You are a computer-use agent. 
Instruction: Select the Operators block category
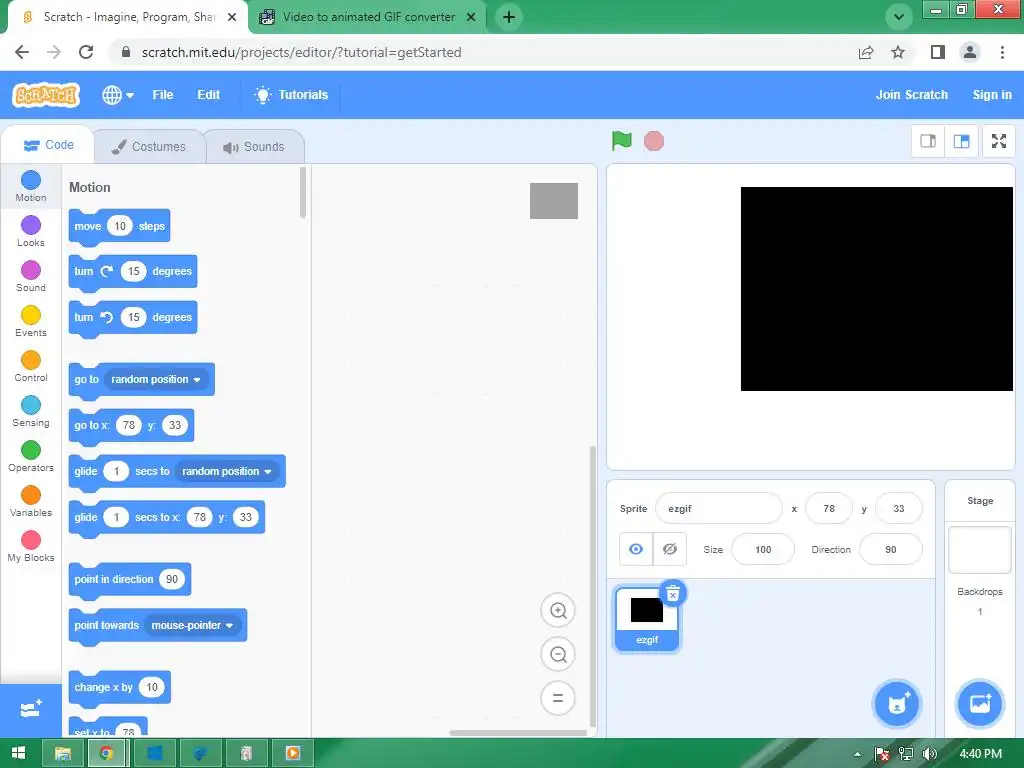click(31, 456)
